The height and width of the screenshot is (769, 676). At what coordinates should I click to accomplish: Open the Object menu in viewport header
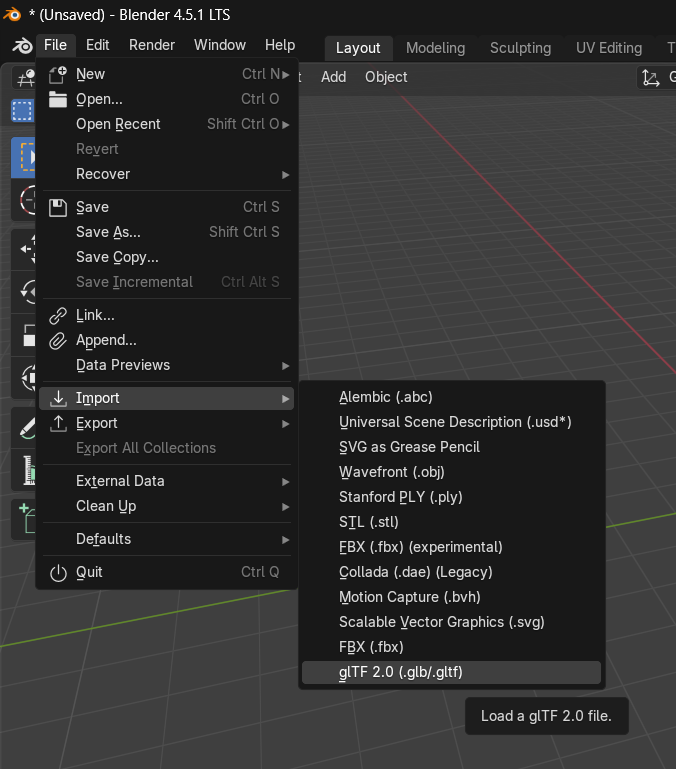click(386, 77)
